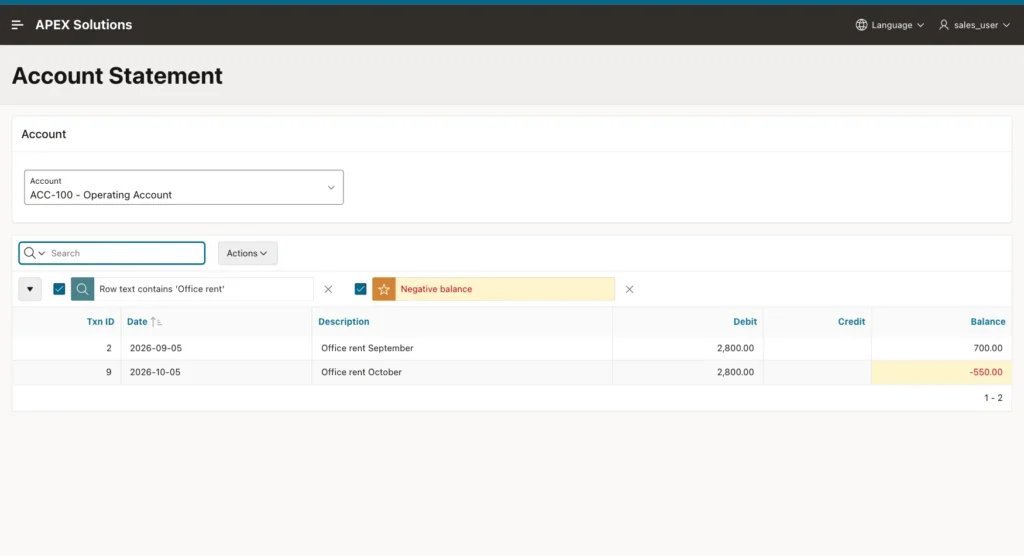Expand the Language dropdown
Viewport: 1024px width, 556px height.
[890, 25]
